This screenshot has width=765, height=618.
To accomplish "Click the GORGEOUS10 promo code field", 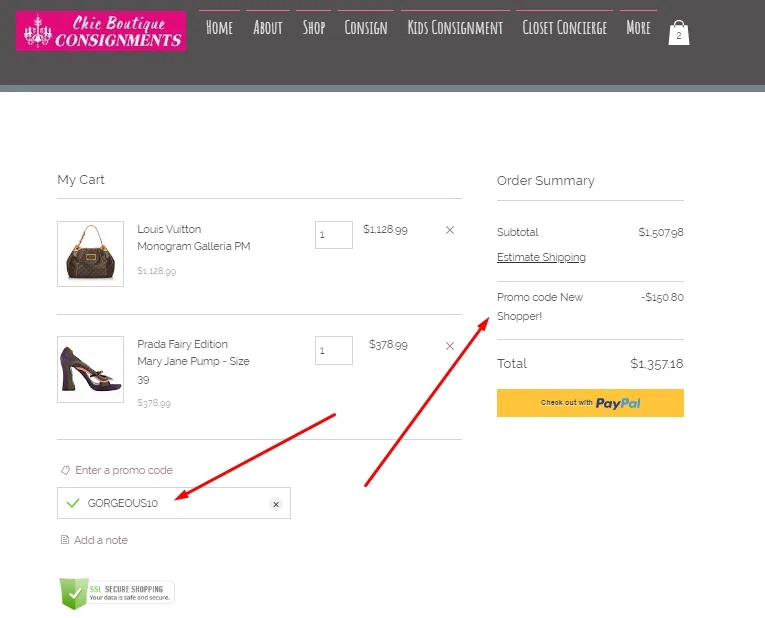I will pyautogui.click(x=174, y=503).
